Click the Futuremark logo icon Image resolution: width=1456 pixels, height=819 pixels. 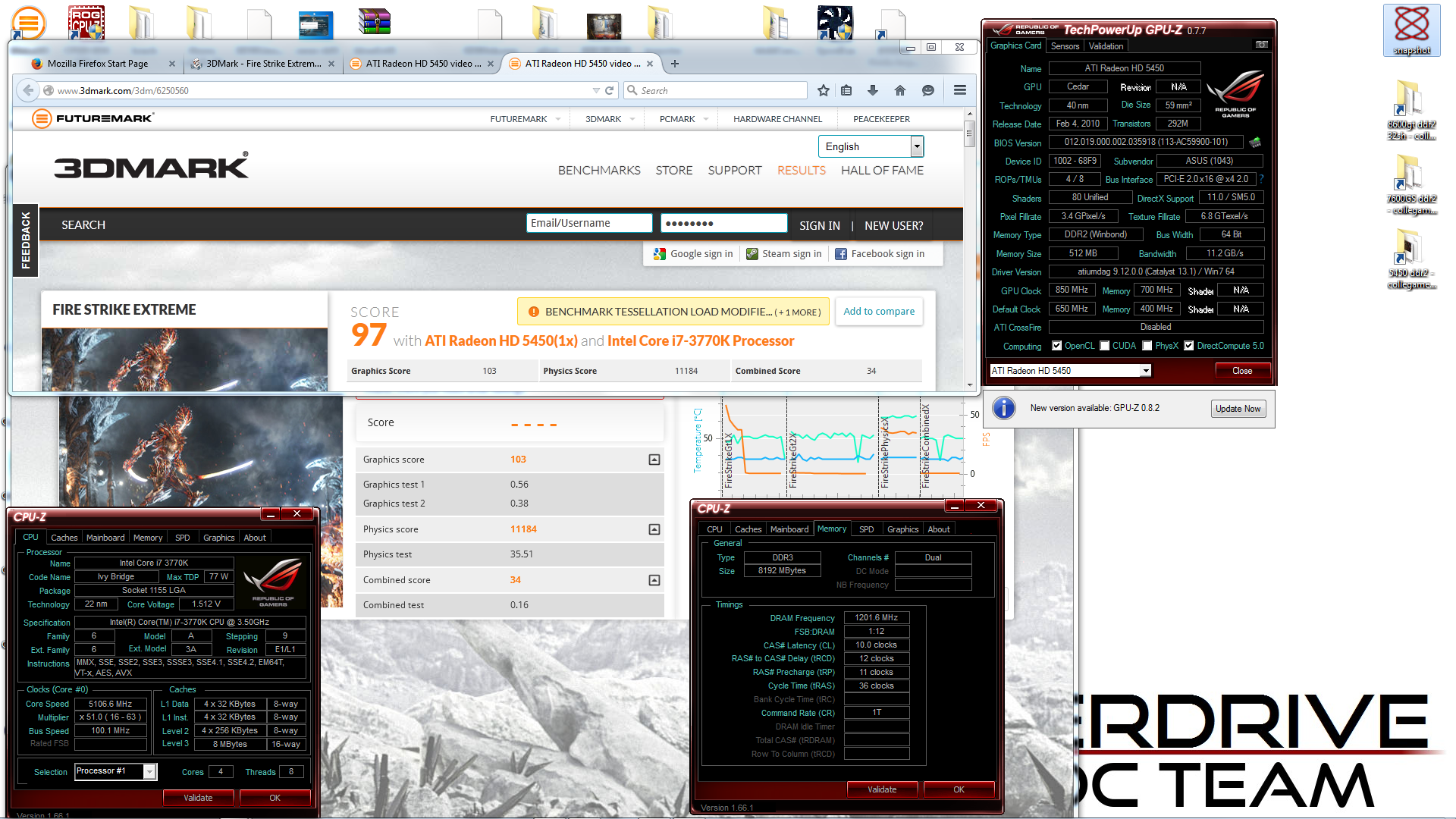tap(42, 118)
